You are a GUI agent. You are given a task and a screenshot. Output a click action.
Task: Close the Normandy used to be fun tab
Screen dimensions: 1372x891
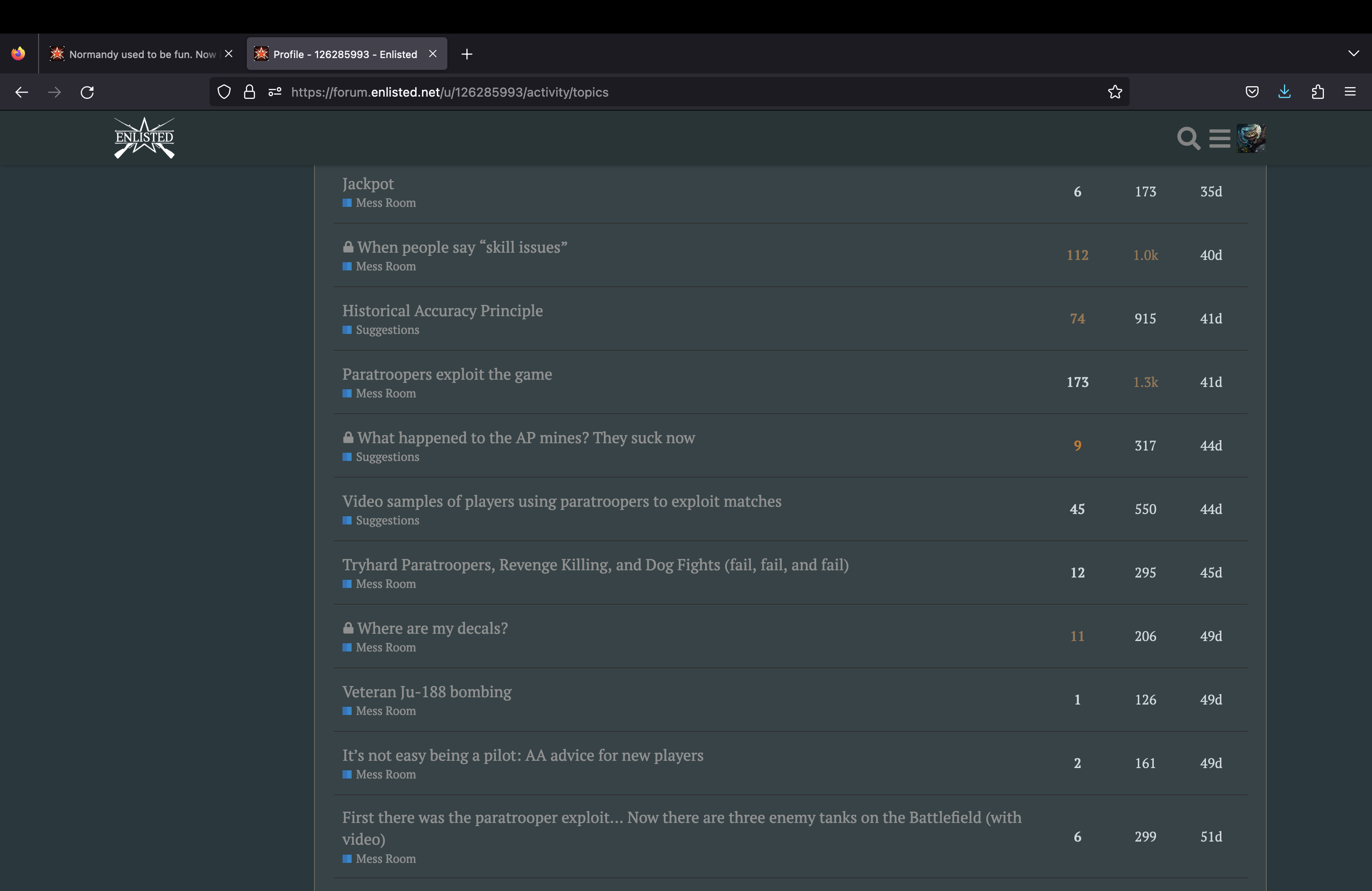[x=229, y=54]
